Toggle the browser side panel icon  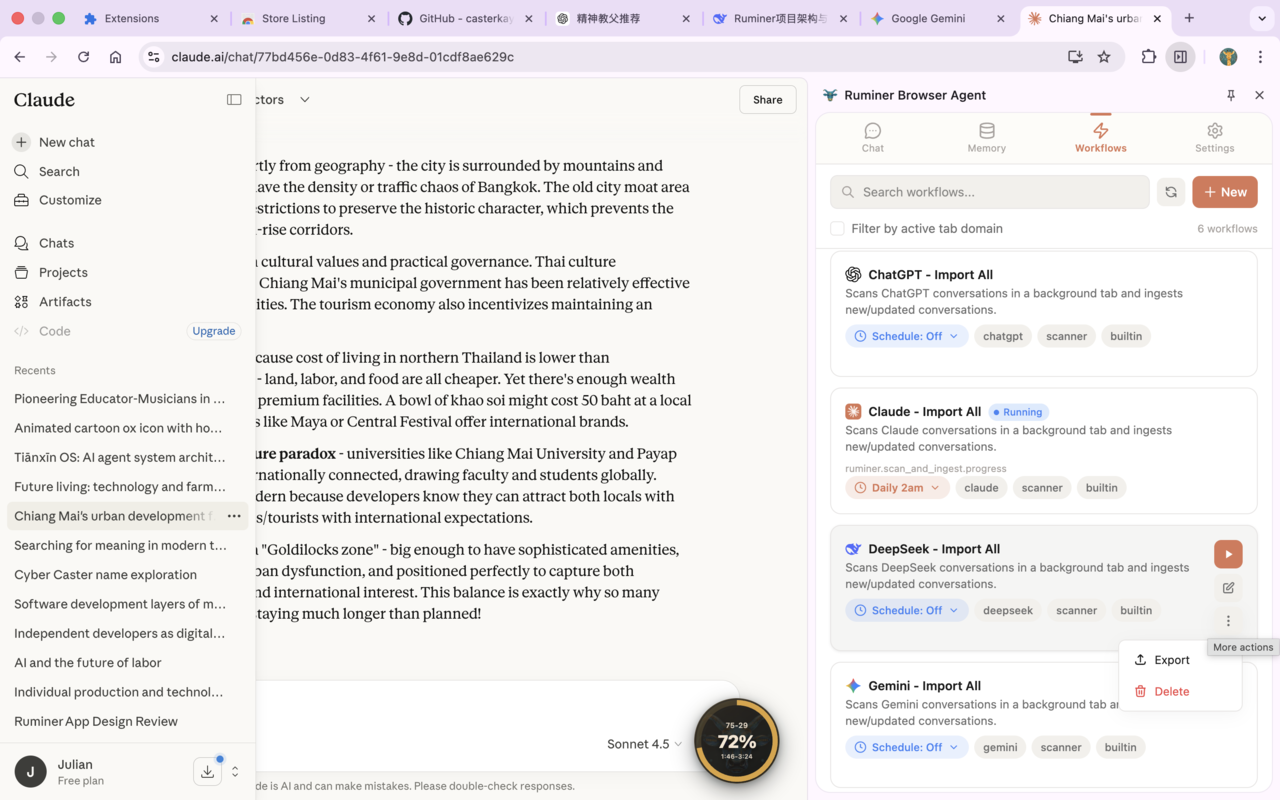pyautogui.click(x=1181, y=57)
